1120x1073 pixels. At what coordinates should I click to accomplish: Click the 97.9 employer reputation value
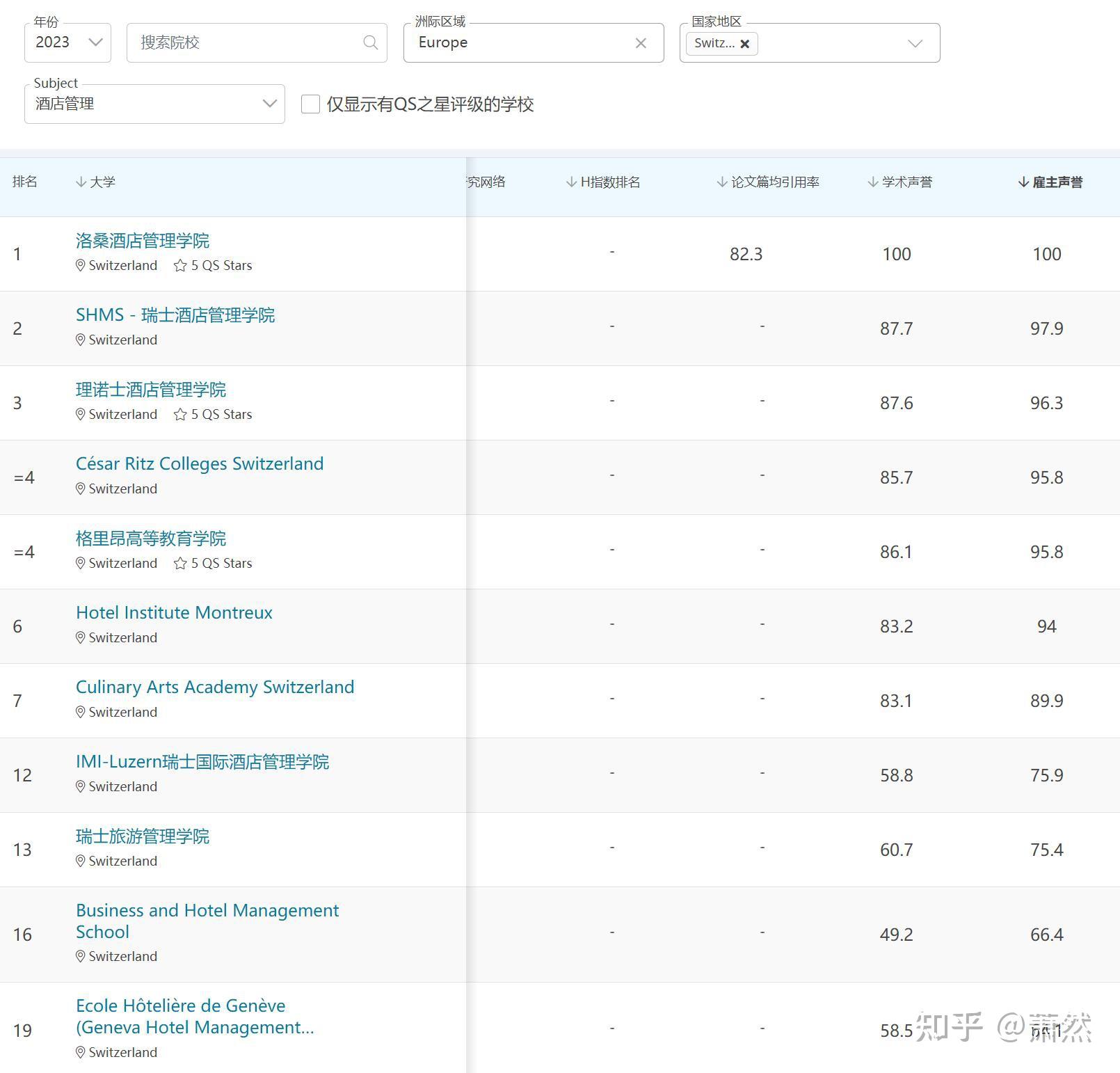coord(1046,328)
